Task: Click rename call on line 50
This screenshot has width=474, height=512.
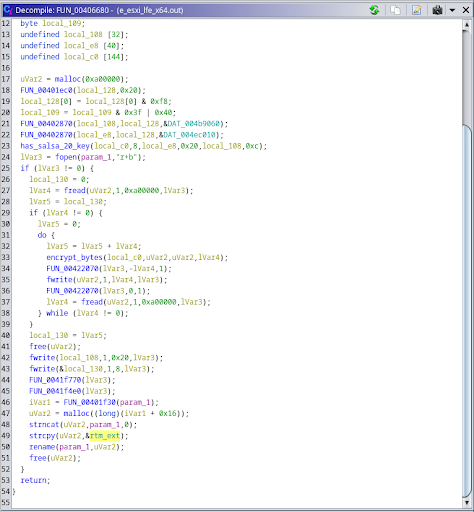Action: coord(42,447)
